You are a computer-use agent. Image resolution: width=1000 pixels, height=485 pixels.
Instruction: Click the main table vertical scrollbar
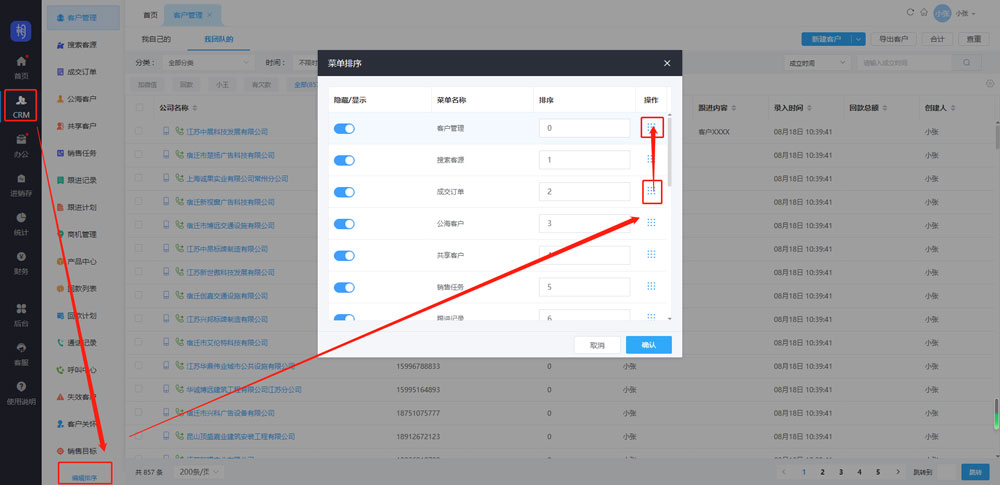(997, 135)
